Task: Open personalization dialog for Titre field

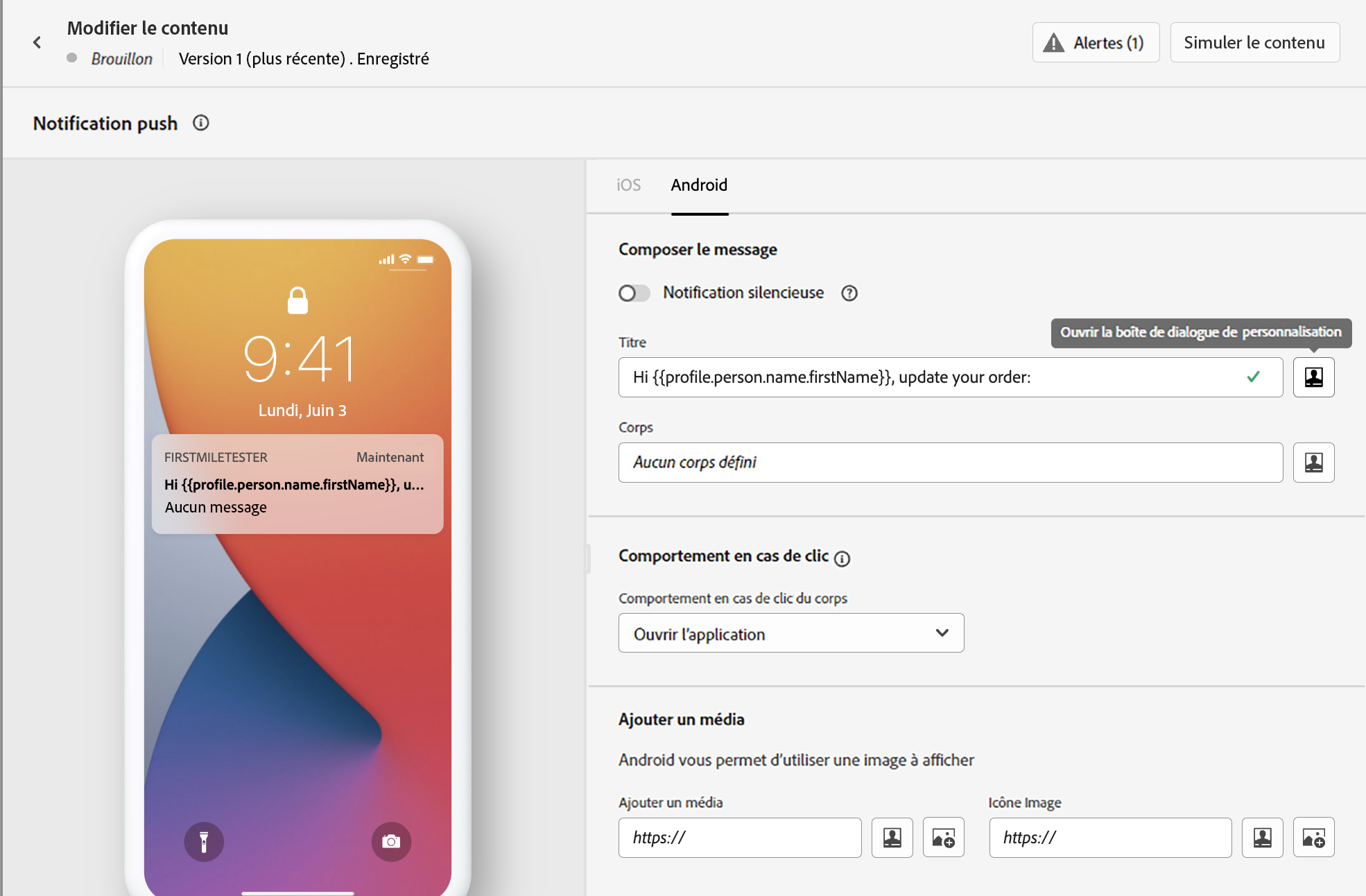Action: 1313,377
